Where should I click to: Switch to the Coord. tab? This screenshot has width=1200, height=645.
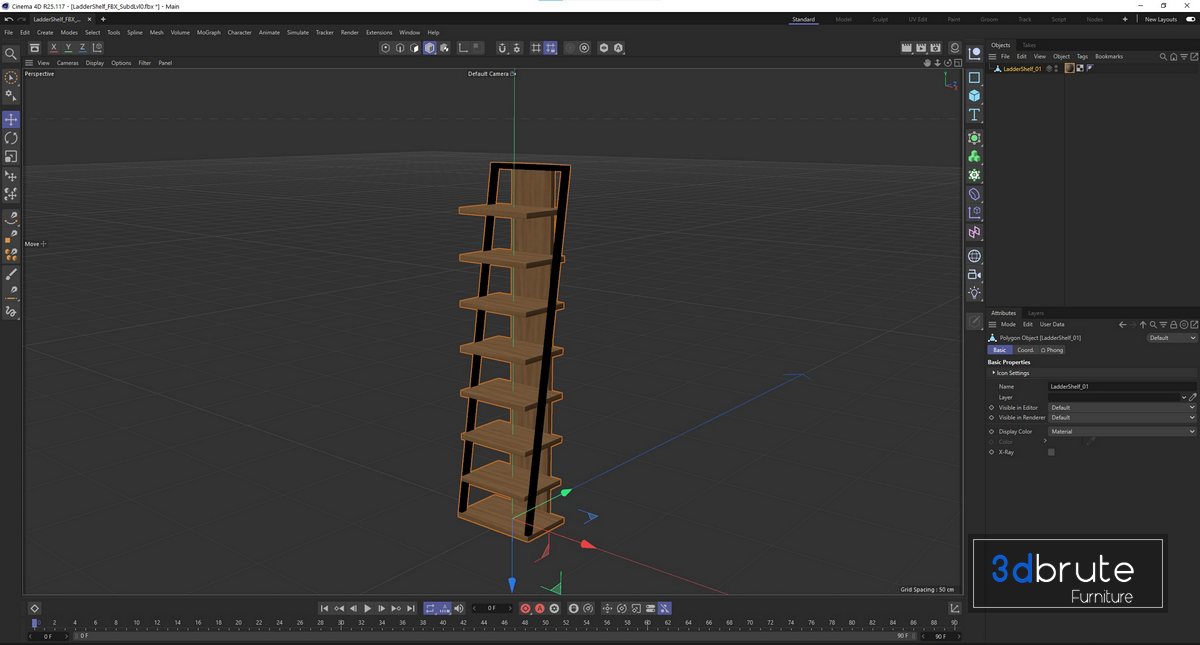(1026, 350)
